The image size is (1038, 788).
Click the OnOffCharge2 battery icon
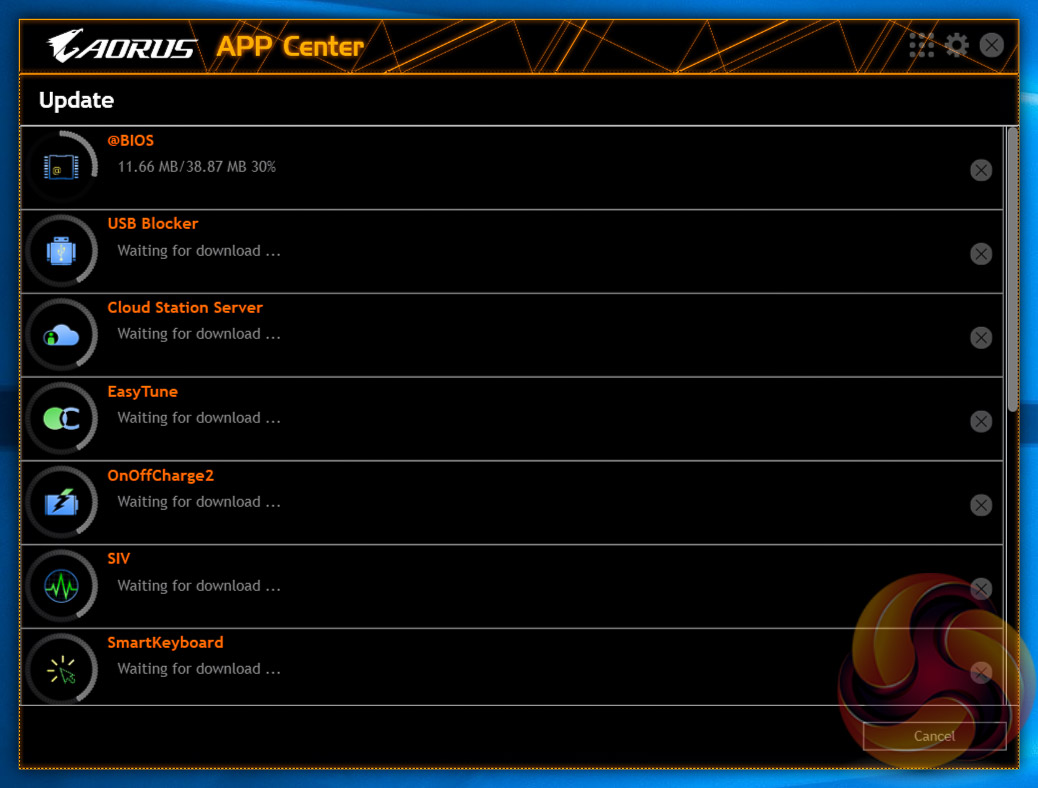pyautogui.click(x=61, y=502)
